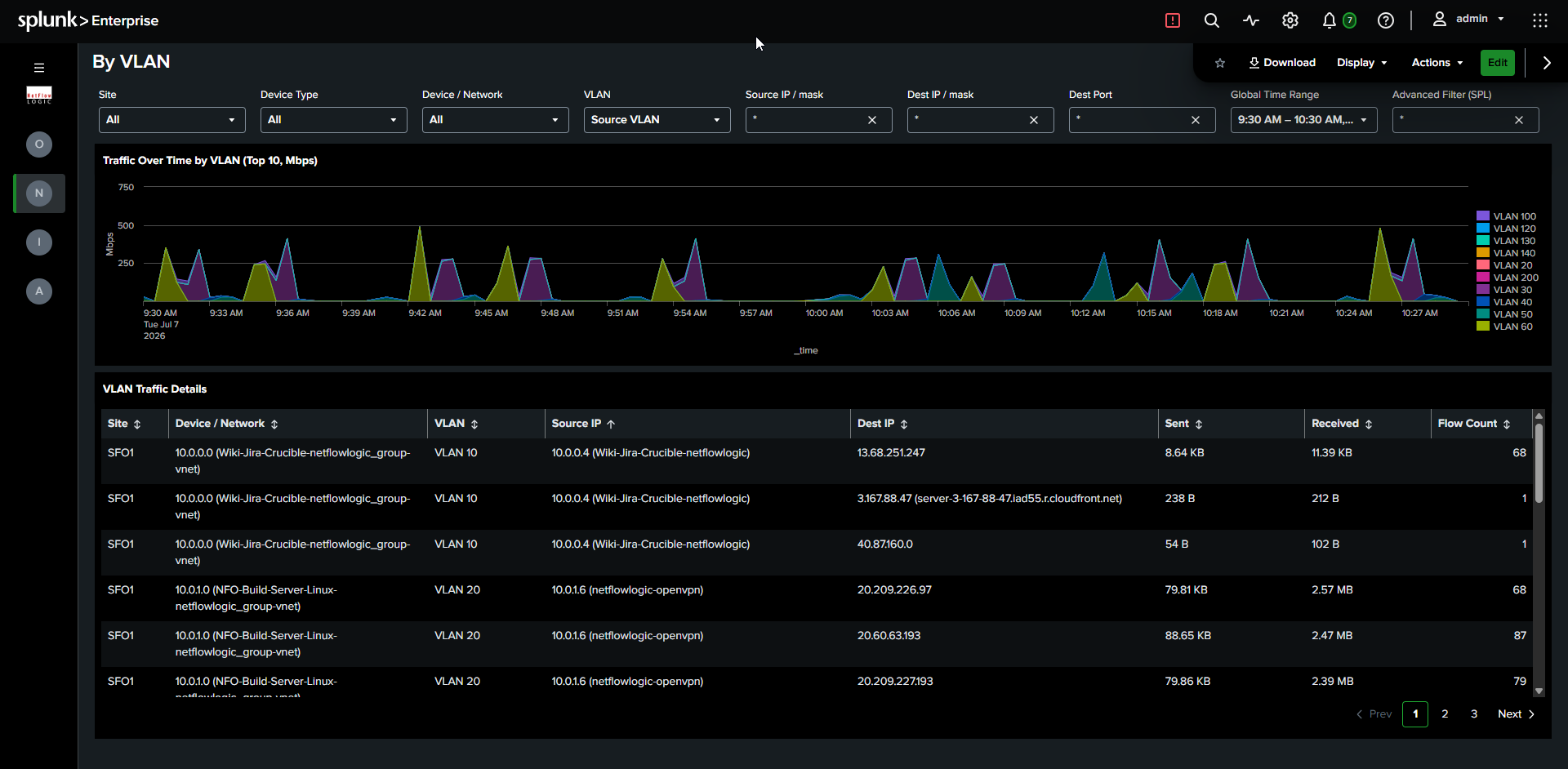Click the 79.81 KB Sent value
Screen dimensions: 1568x769
1186,590
